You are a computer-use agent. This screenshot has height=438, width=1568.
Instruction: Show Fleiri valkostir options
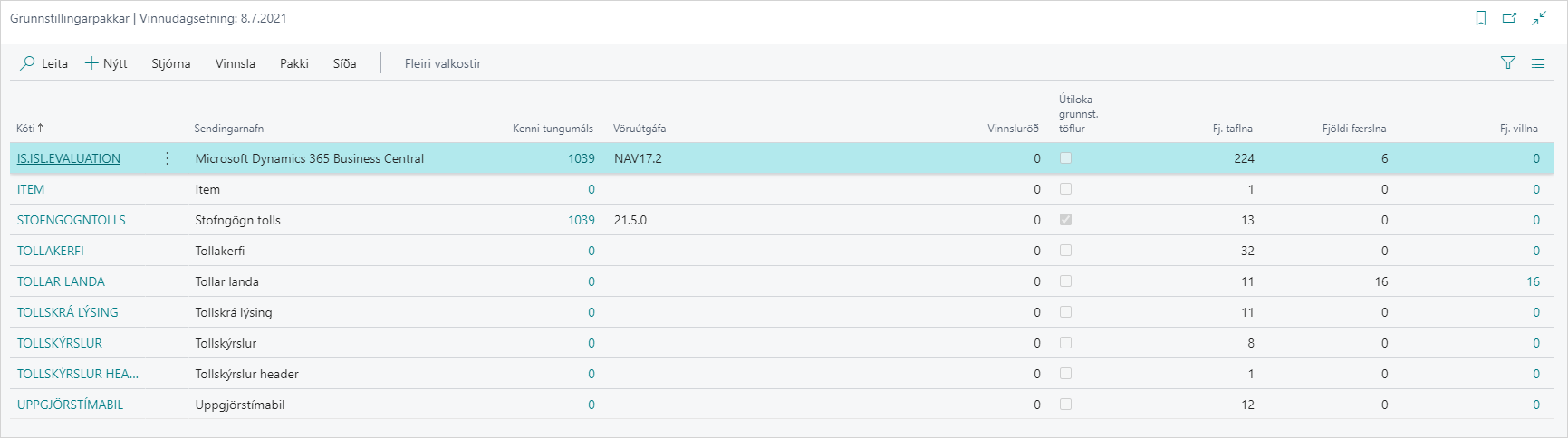pos(442,63)
